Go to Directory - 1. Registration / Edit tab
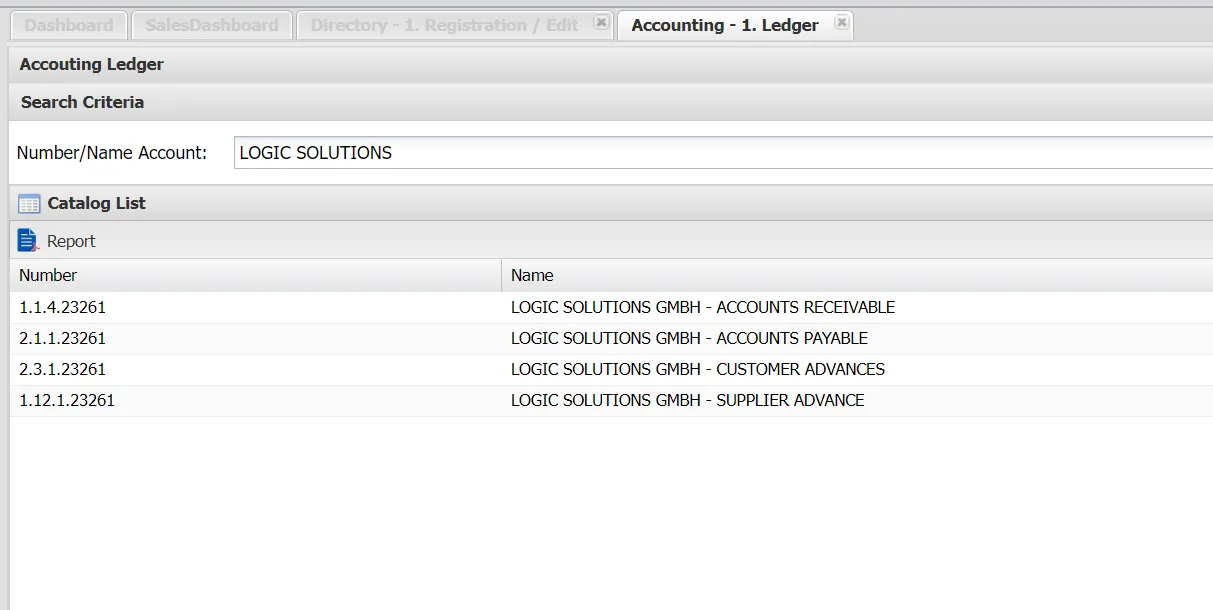1213x610 pixels. click(444, 25)
